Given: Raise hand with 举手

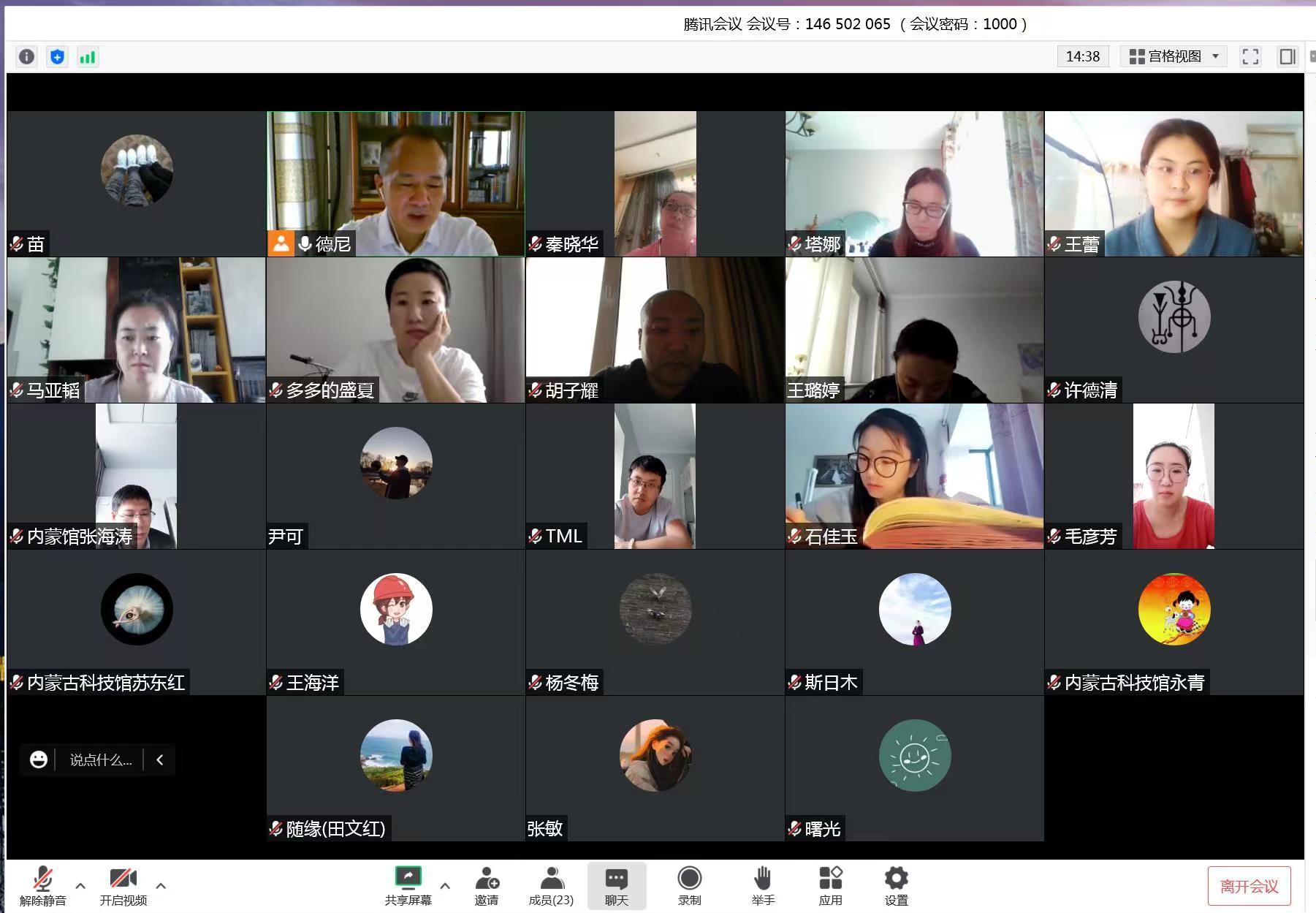Looking at the screenshot, I should point(763,886).
